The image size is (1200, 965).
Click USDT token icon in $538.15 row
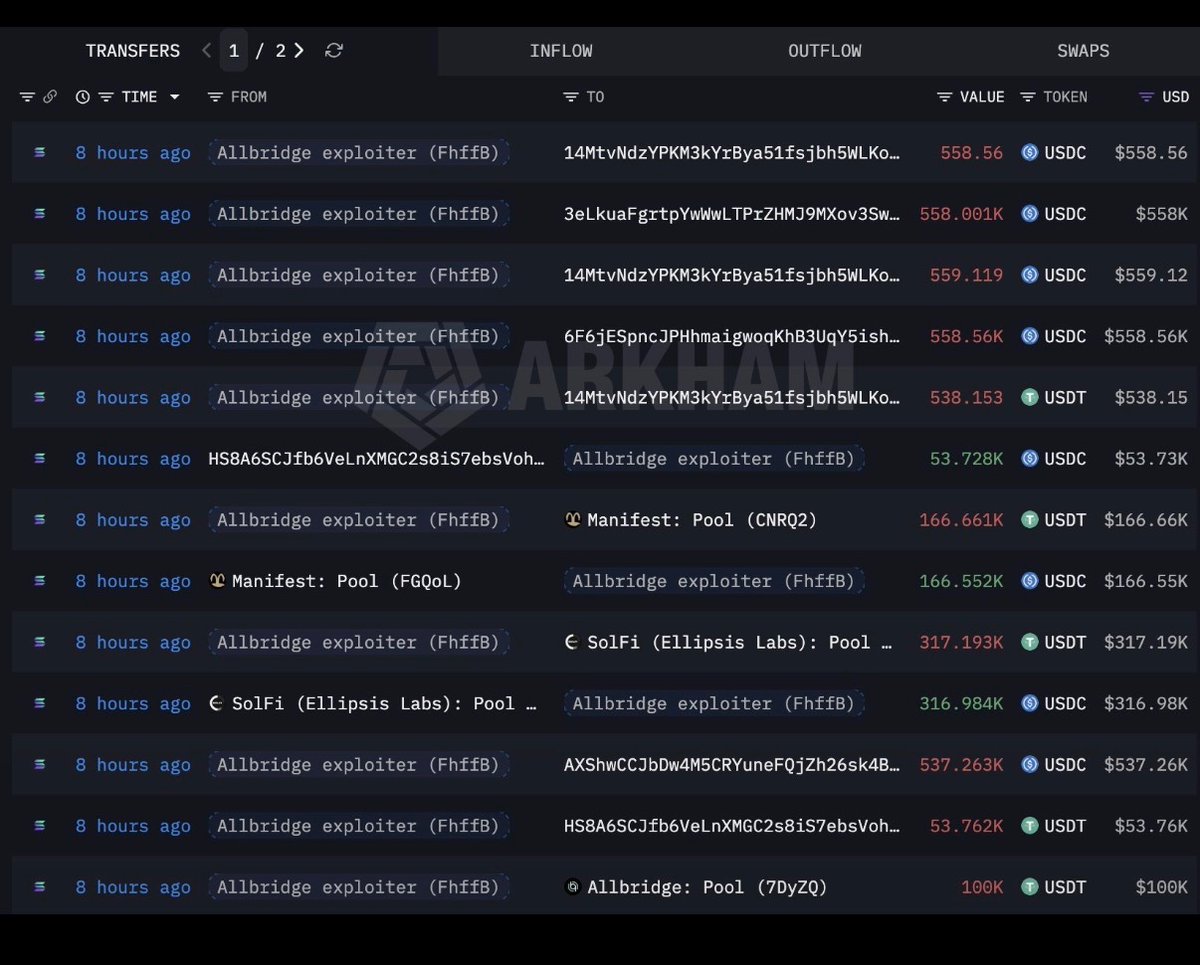pos(1029,397)
